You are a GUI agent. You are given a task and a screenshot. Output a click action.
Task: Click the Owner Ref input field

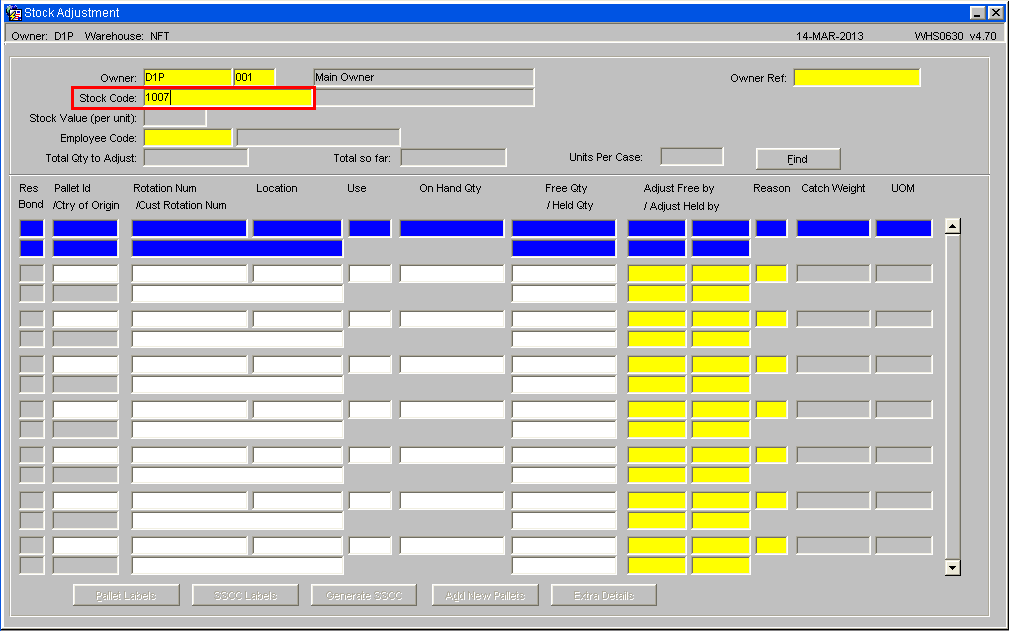point(856,77)
